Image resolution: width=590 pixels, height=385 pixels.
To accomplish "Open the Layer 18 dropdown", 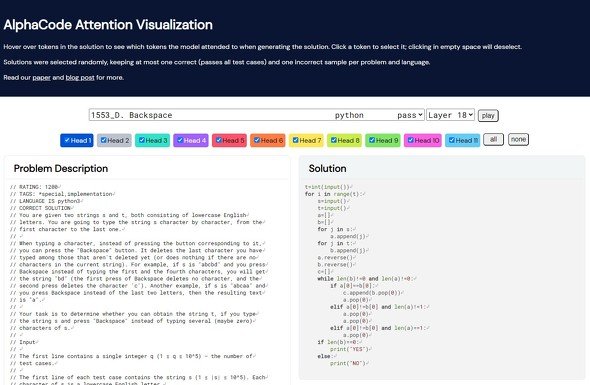I will point(450,115).
